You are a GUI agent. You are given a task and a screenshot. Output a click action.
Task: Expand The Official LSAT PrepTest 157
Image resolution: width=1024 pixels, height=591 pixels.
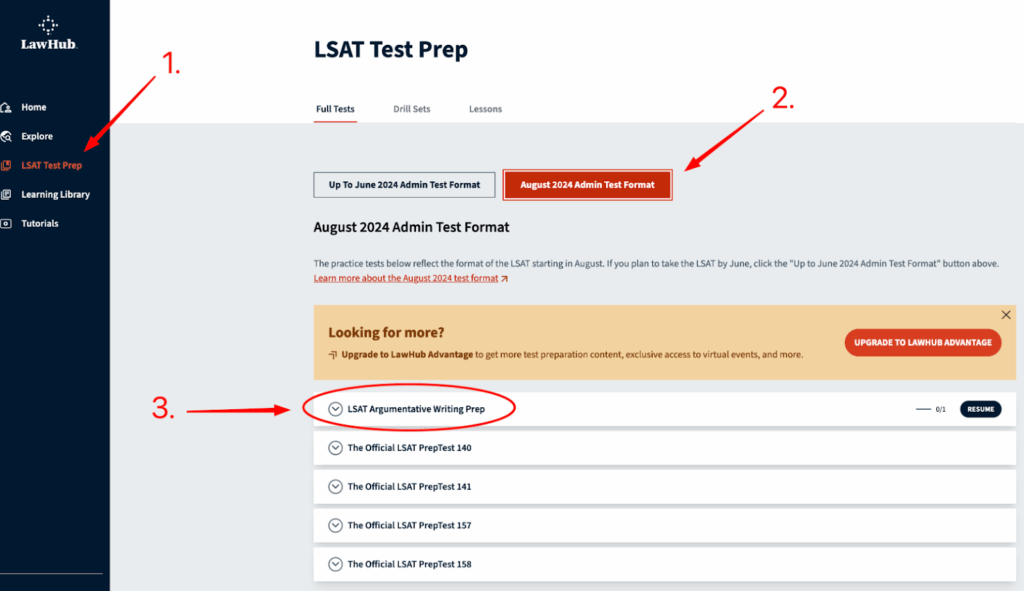click(x=335, y=525)
